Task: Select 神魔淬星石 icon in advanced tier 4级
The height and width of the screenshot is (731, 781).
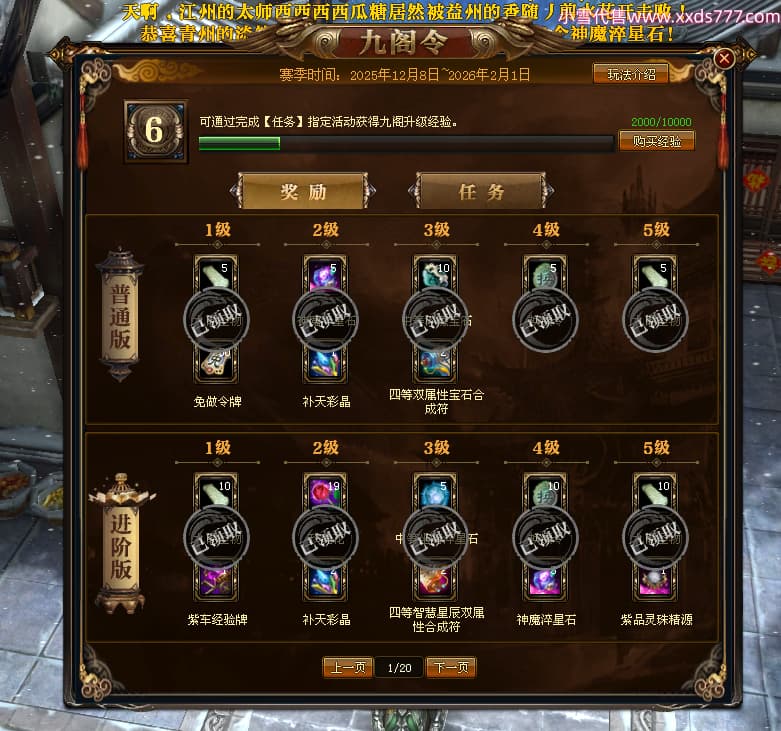Action: (545, 582)
